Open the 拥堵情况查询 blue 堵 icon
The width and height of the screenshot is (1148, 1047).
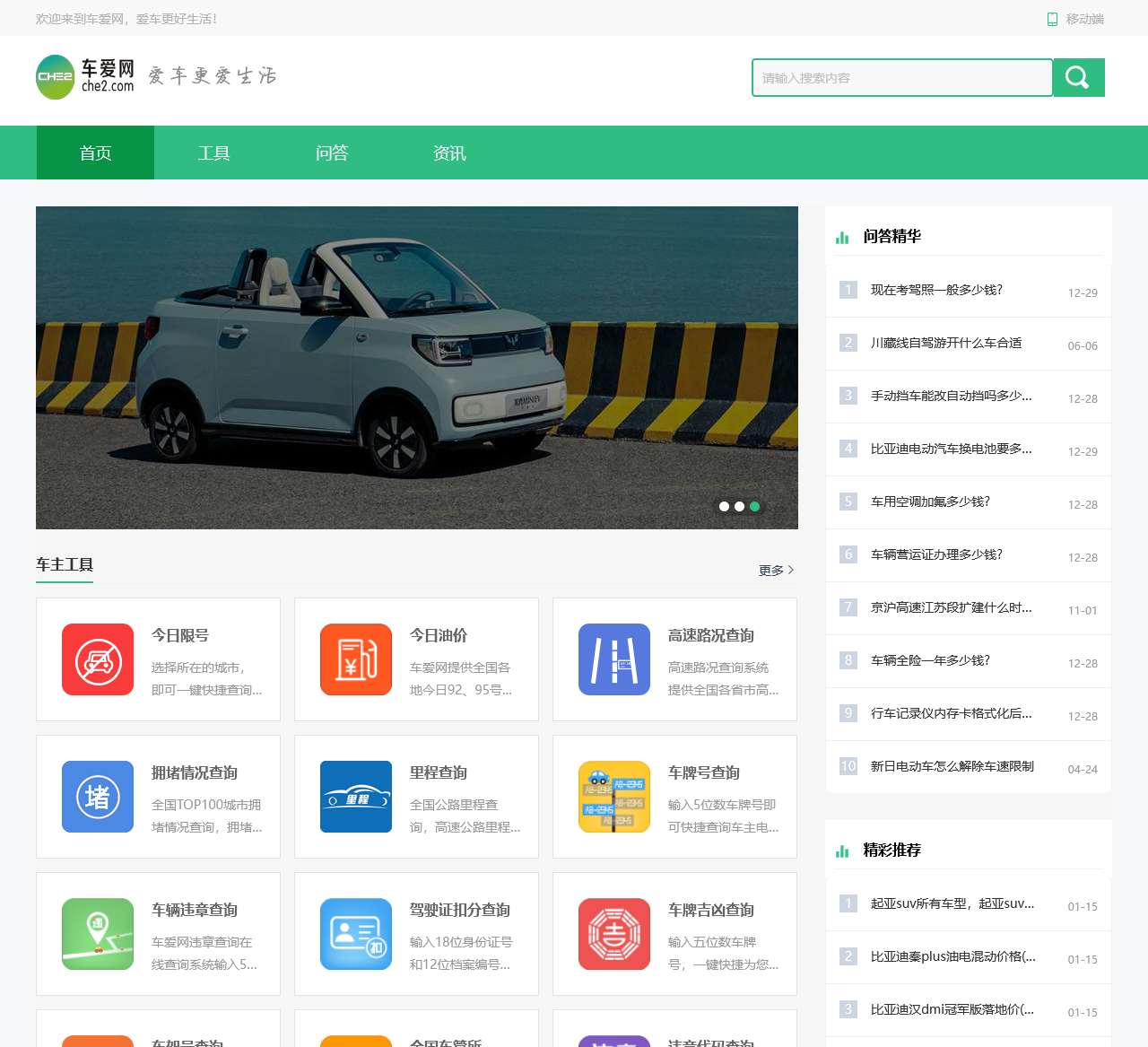(x=98, y=797)
